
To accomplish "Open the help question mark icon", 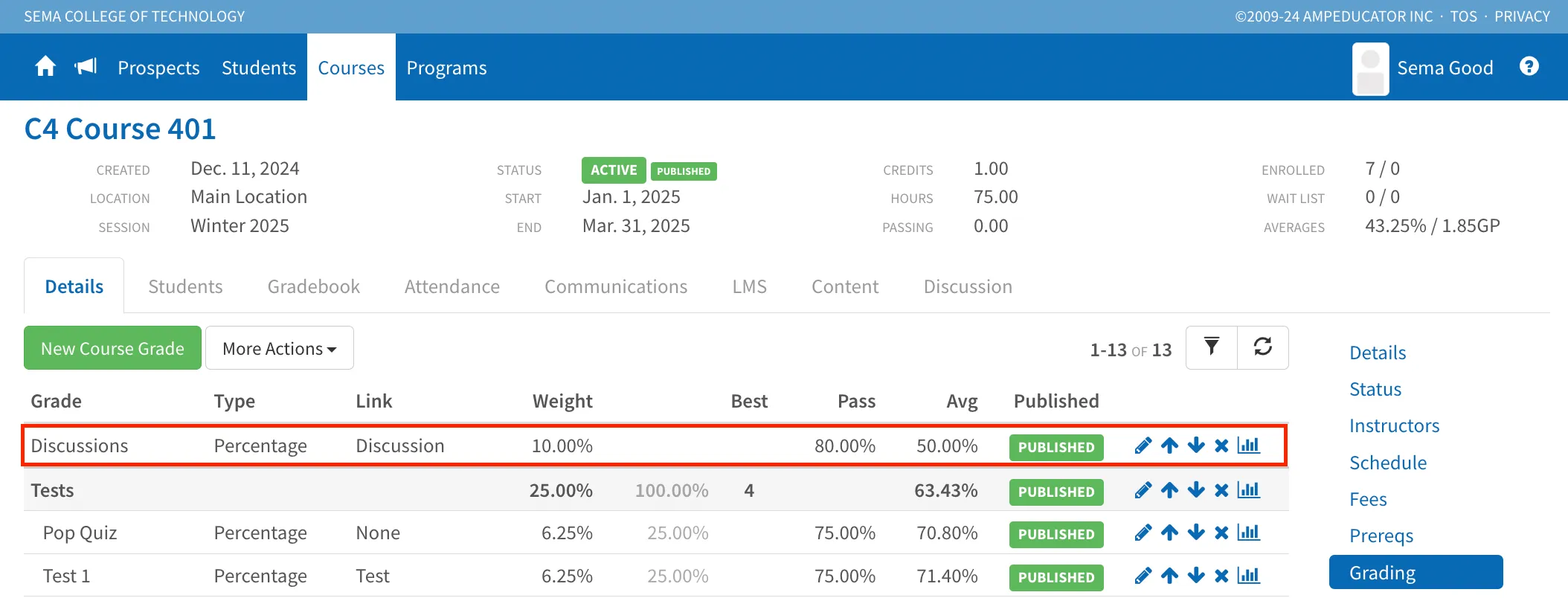I will coord(1529,67).
